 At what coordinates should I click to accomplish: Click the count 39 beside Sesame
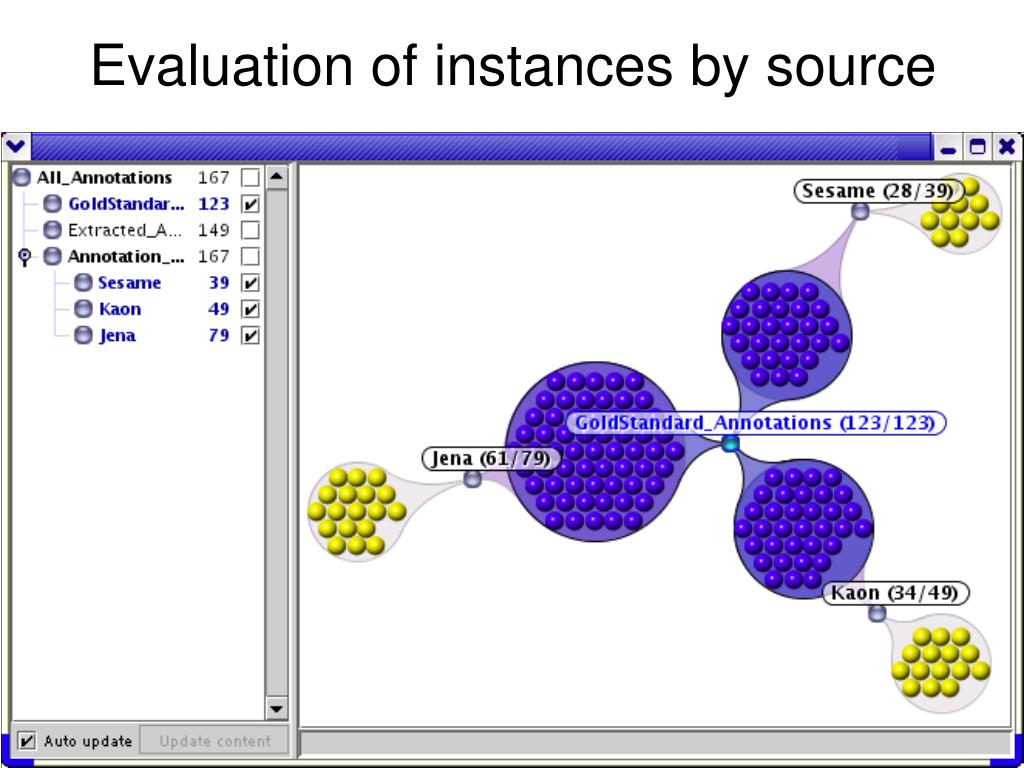[x=219, y=283]
